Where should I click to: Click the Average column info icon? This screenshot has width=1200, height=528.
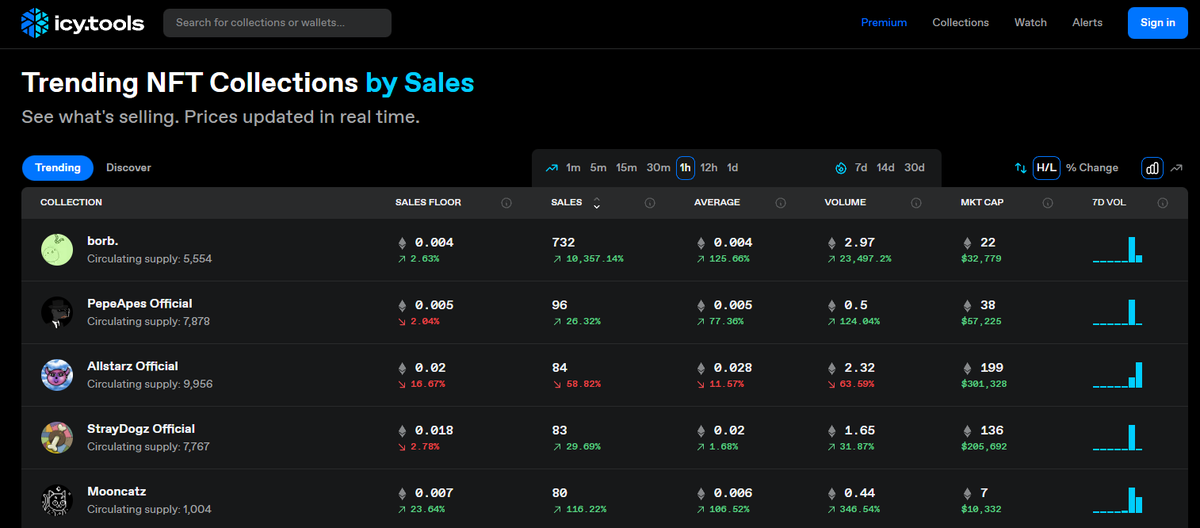coord(781,203)
